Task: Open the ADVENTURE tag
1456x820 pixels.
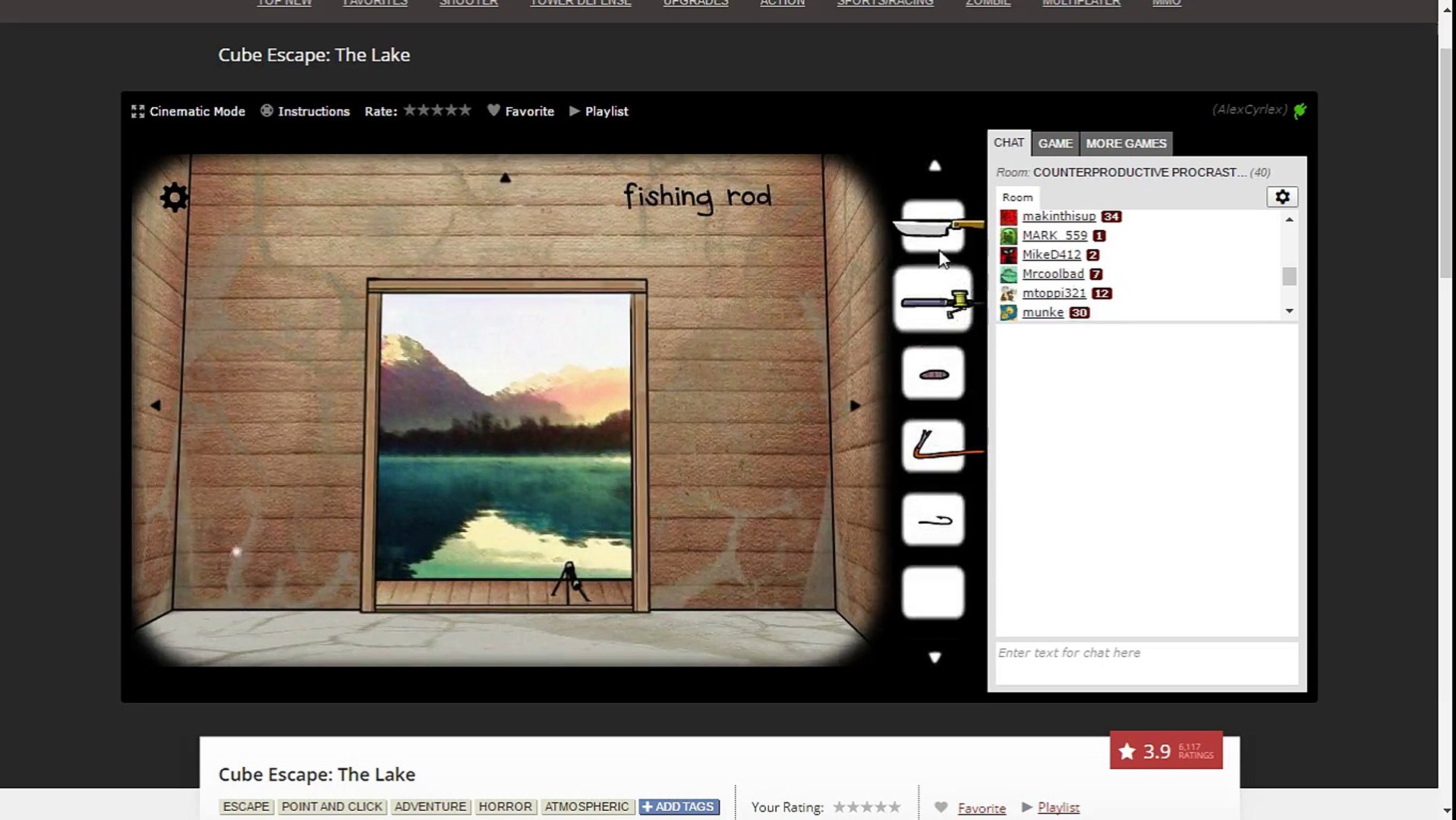Action: (x=430, y=807)
